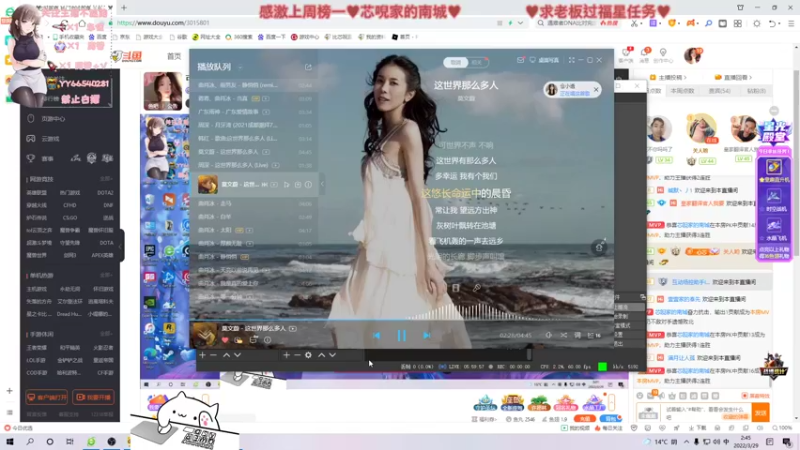Click 客户端打开 orange outlined button
Image resolution: width=800 pixels, height=450 pixels.
click(x=46, y=397)
